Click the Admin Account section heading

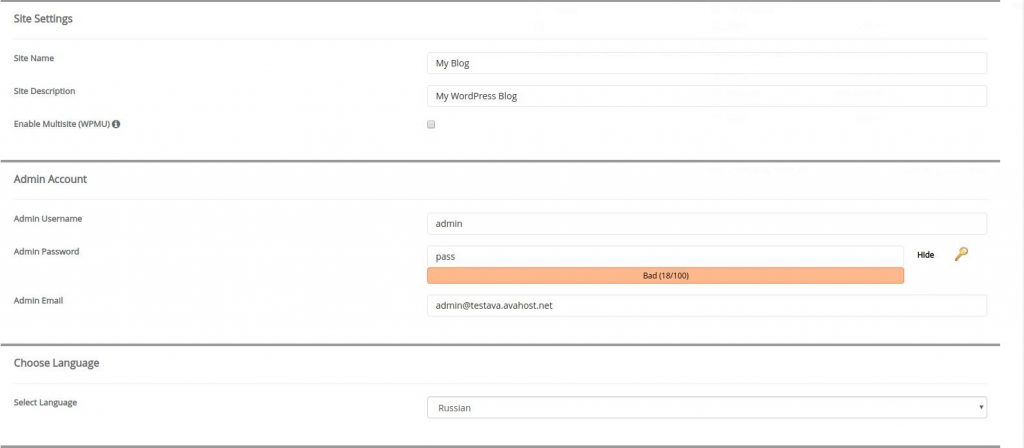click(x=50, y=179)
